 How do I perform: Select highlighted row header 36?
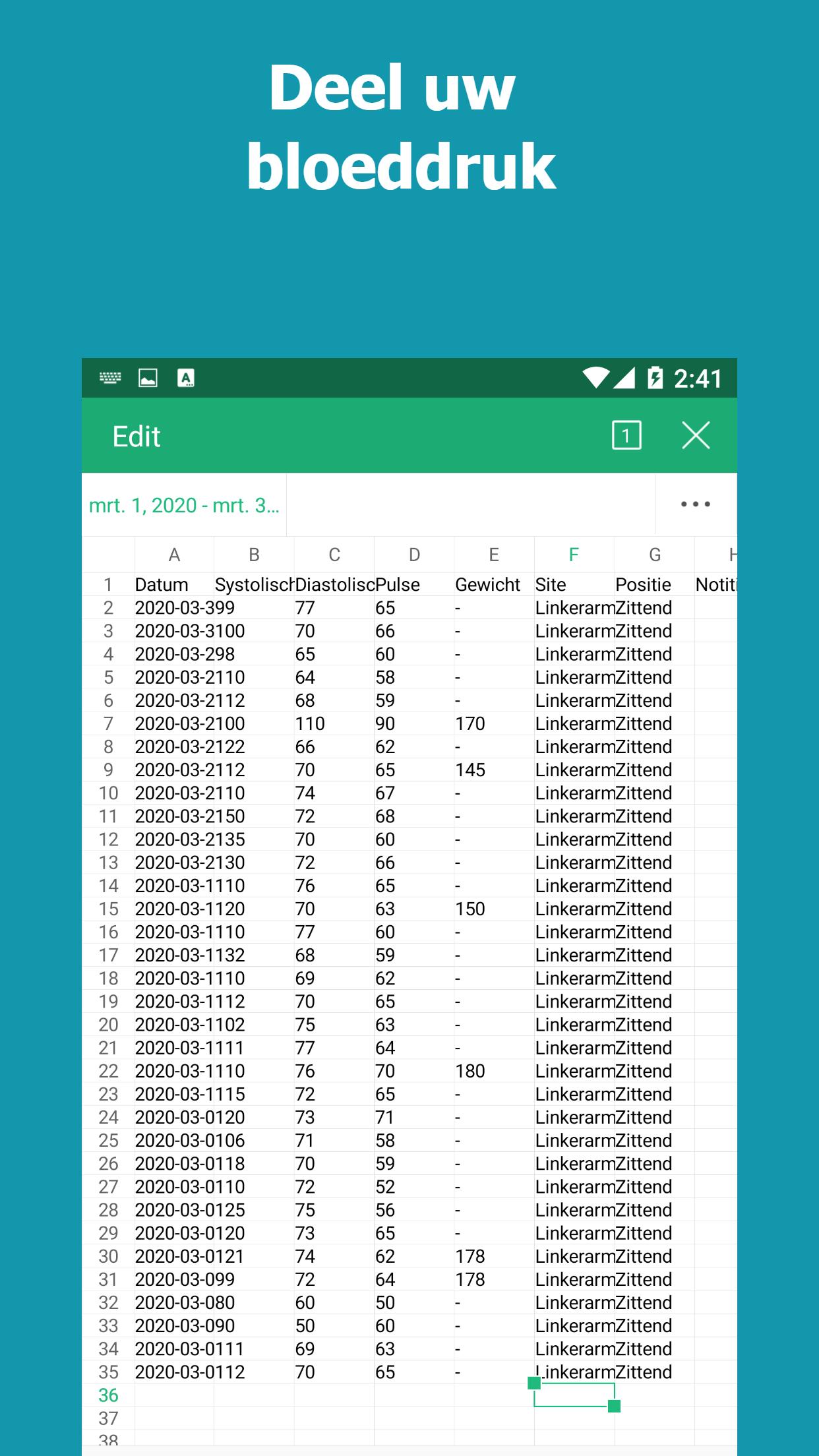tap(108, 1395)
